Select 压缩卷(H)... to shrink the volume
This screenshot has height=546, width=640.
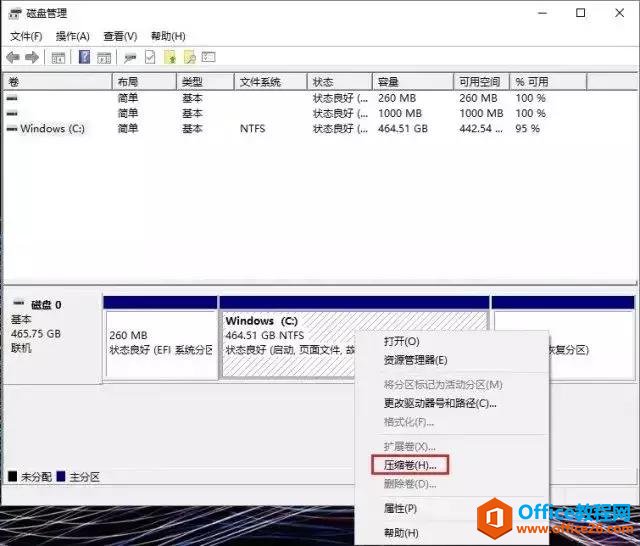pos(410,465)
